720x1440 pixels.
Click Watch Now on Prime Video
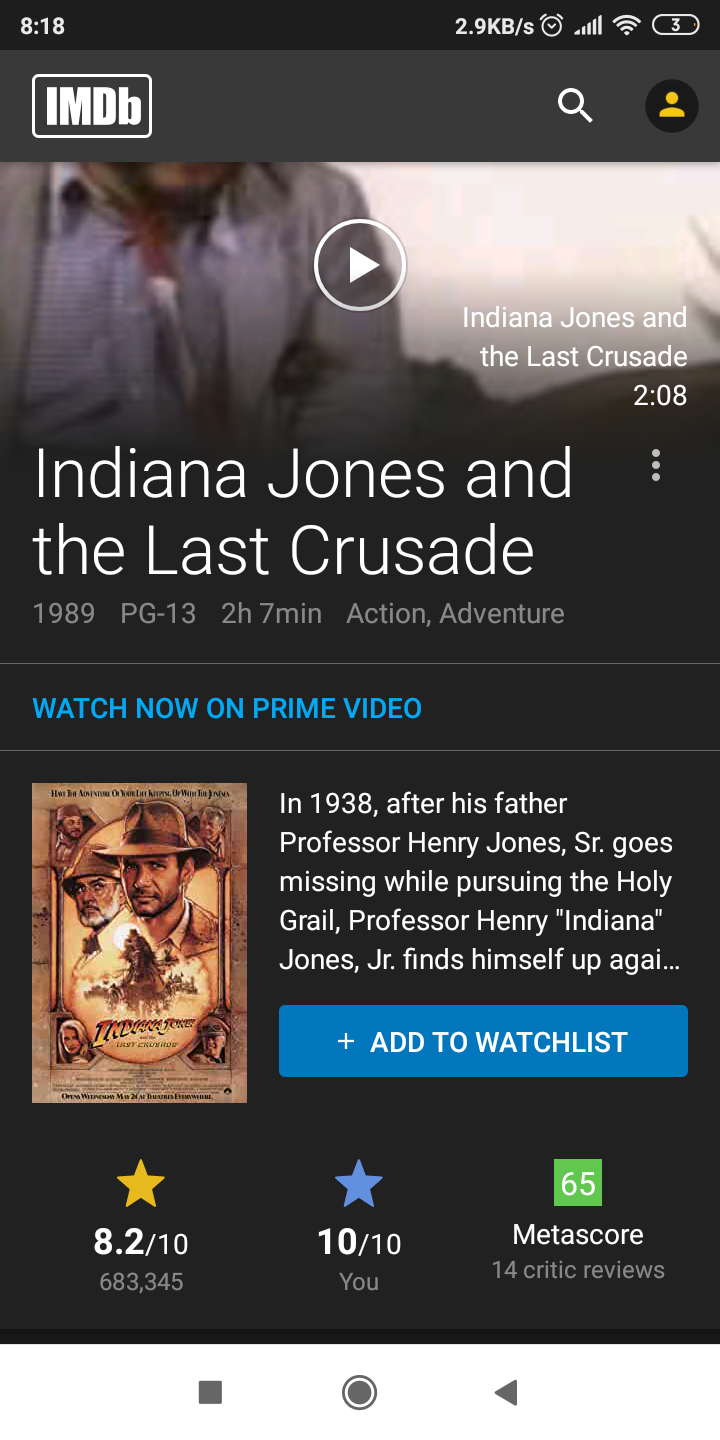click(227, 708)
